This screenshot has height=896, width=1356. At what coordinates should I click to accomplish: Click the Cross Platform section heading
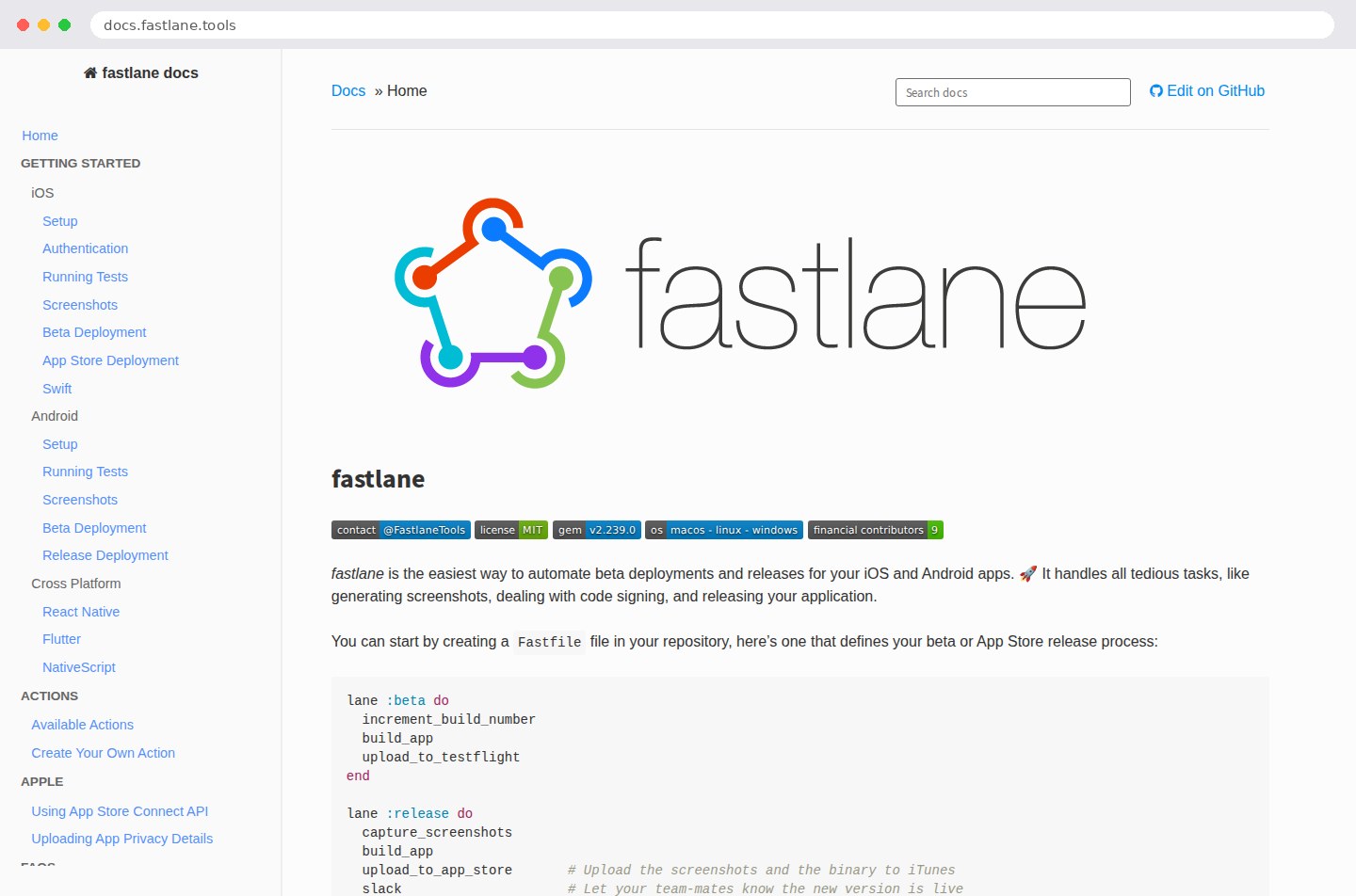click(x=76, y=584)
